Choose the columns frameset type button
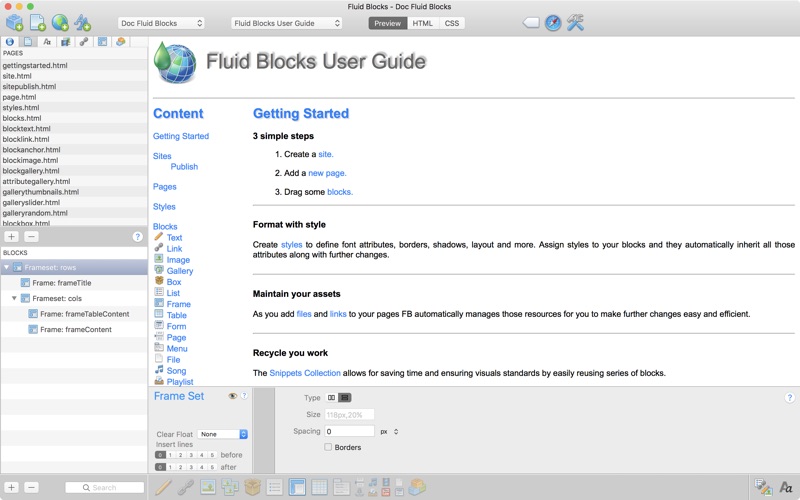 coord(332,397)
